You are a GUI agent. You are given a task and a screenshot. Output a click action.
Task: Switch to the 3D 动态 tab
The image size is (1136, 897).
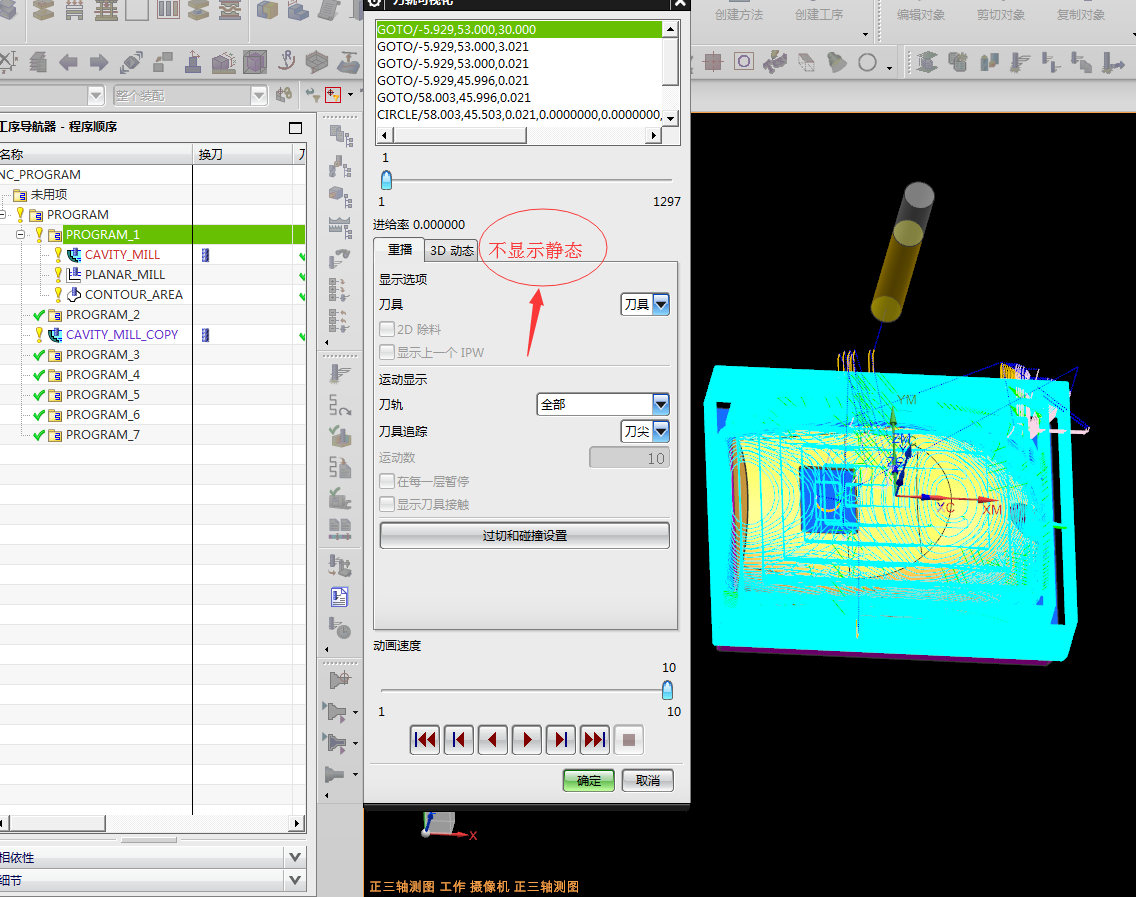[x=452, y=251]
